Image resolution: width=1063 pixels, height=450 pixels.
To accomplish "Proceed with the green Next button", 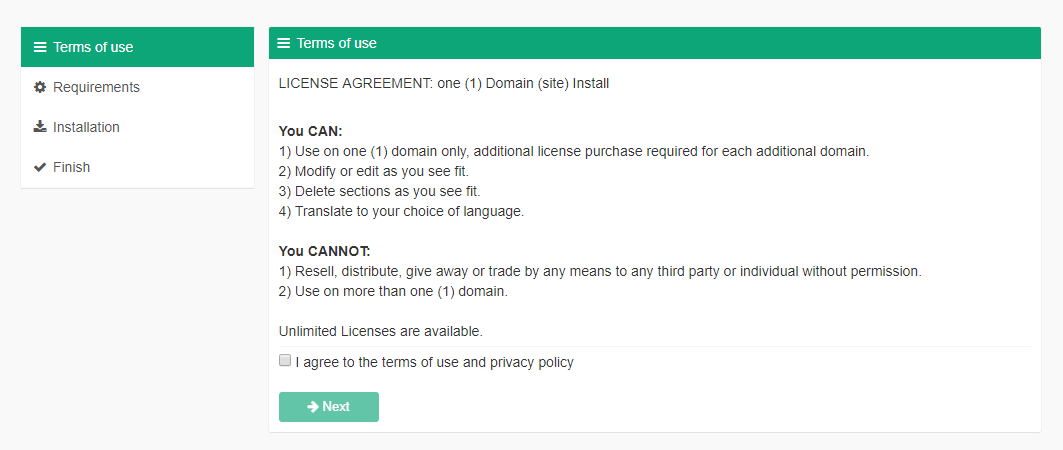I will 329,407.
